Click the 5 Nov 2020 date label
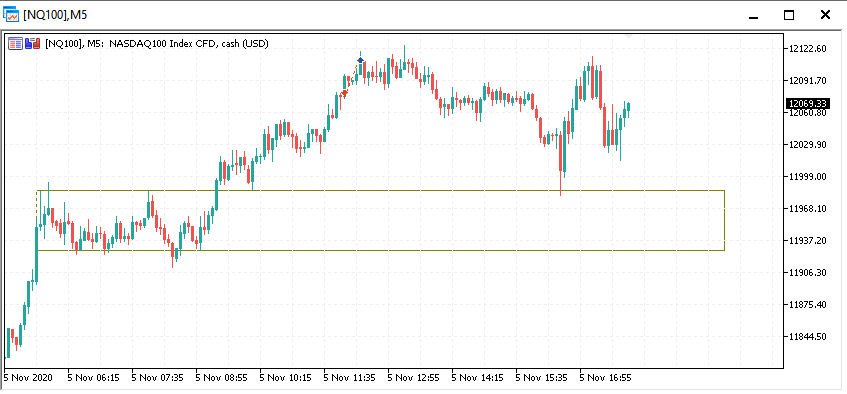 [x=28, y=377]
